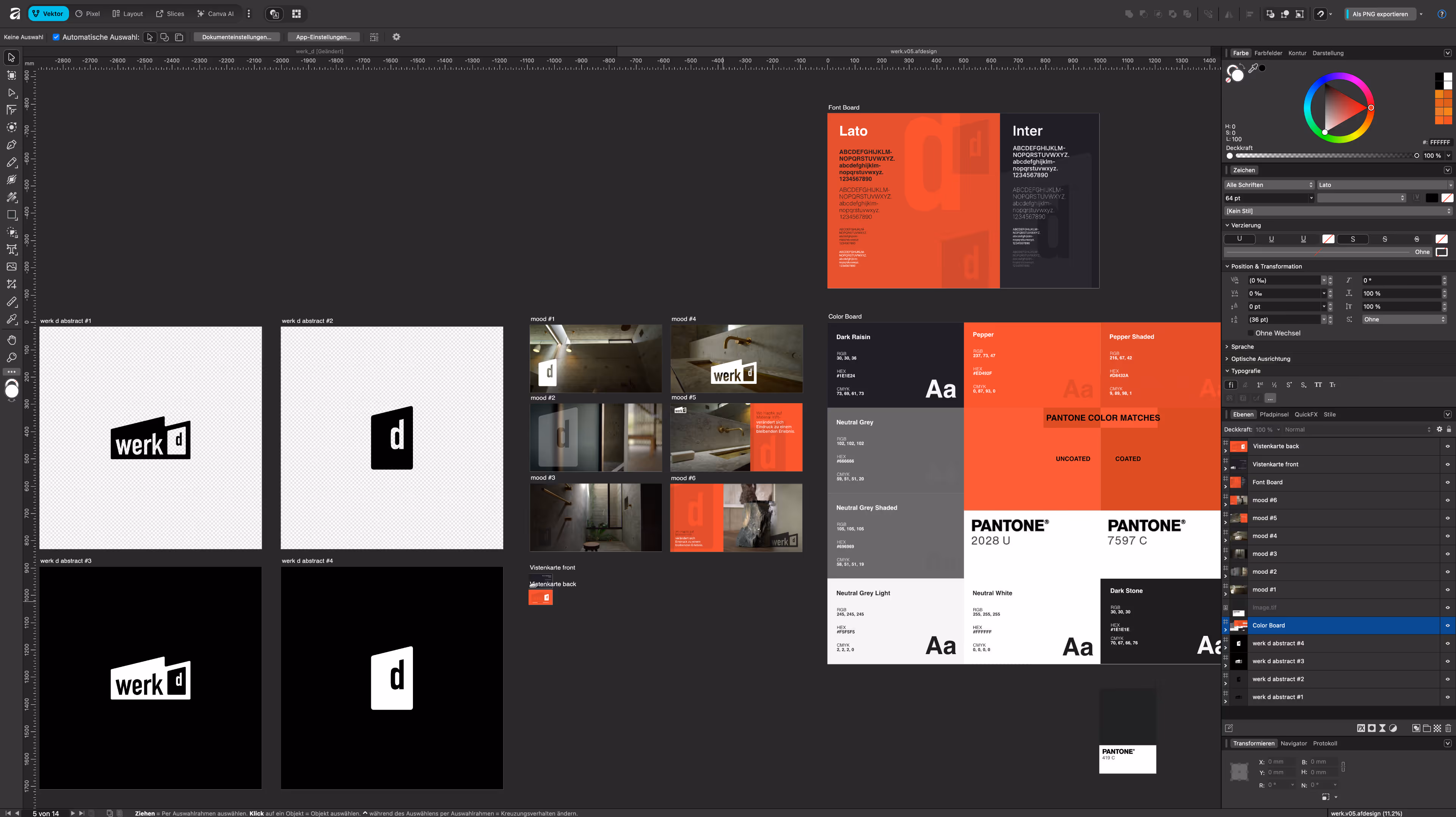Hide the werk d abstract #4 layer
This screenshot has width=1456, height=817.
pyautogui.click(x=1448, y=643)
